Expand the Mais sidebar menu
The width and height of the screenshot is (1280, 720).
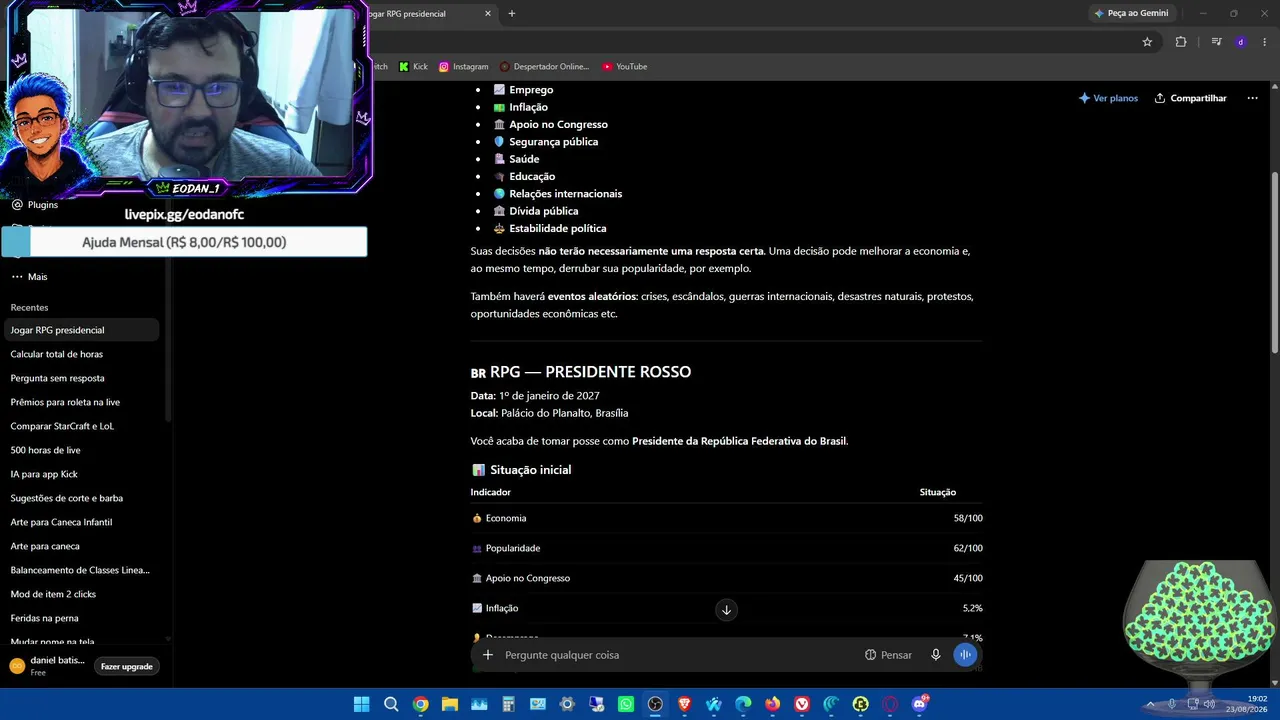coord(30,276)
